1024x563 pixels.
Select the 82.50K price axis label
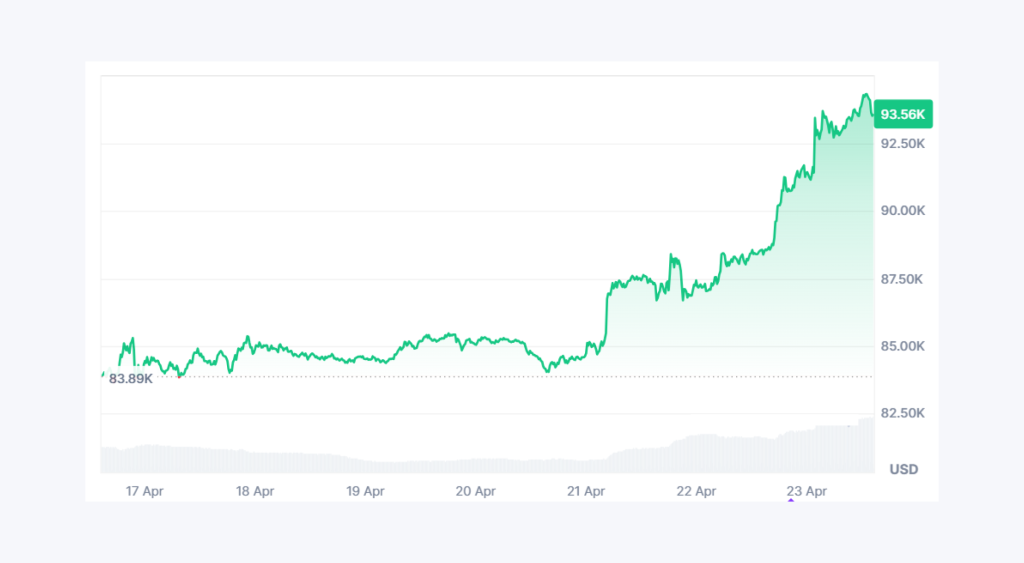(903, 413)
